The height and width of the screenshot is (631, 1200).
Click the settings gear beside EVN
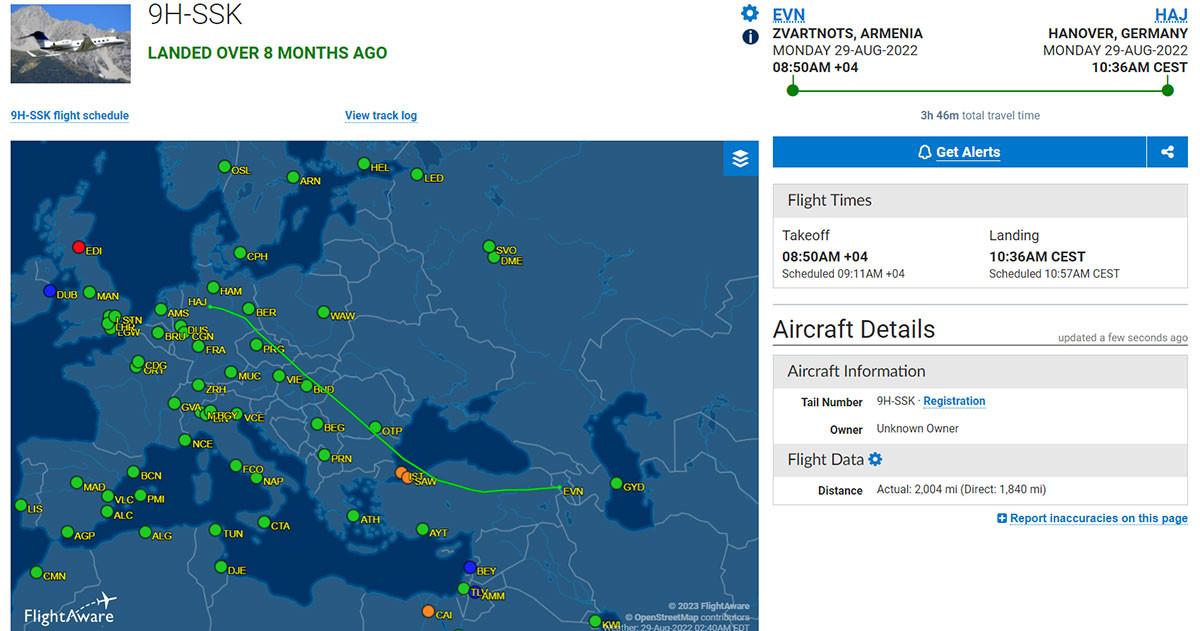click(x=750, y=13)
